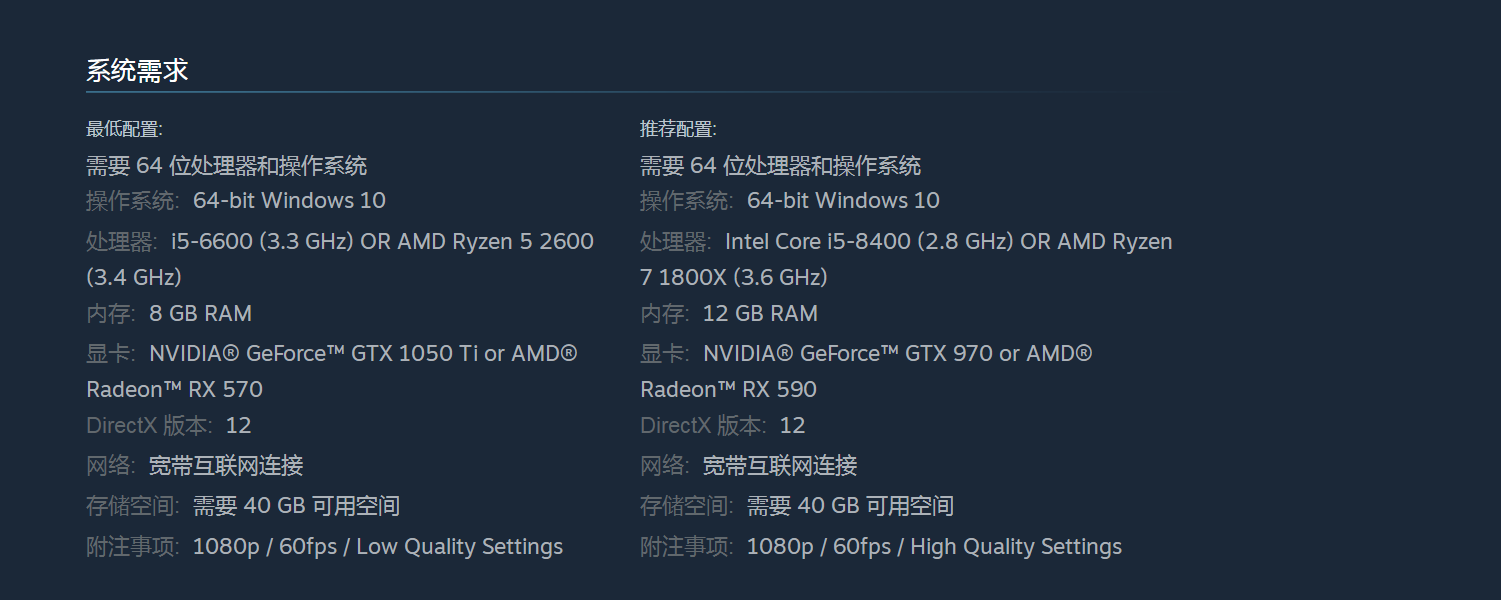Click recommended 需要 40 GB 可用空间 entry

tap(850, 506)
